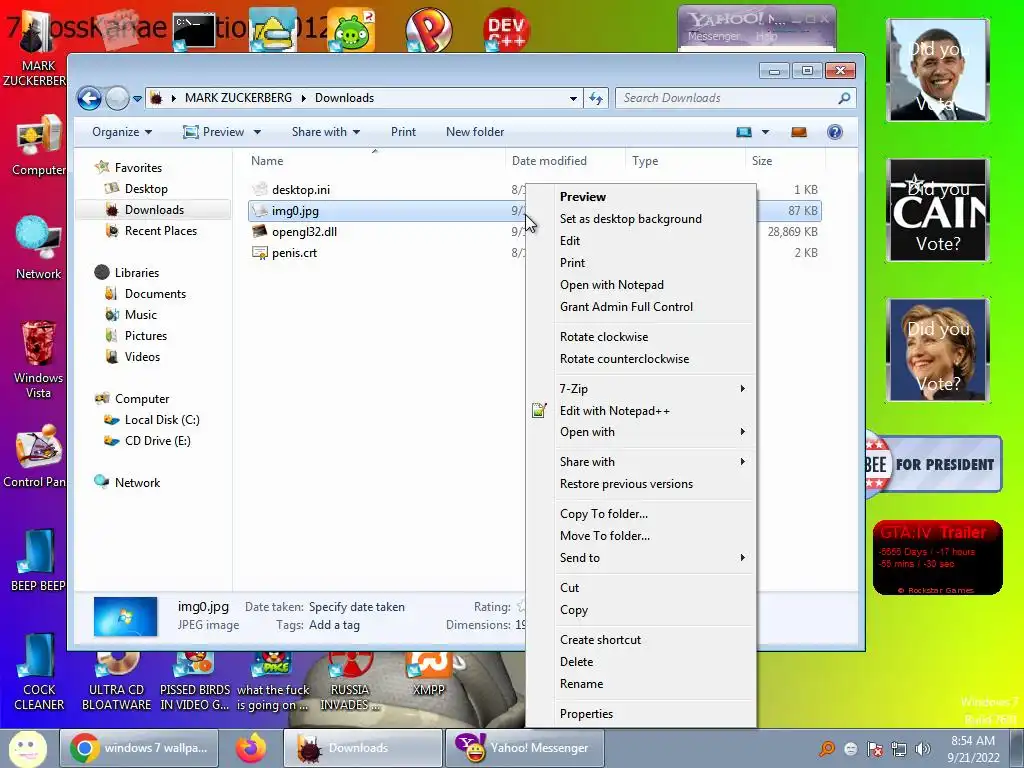Expand the Send to submenu

click(x=641, y=558)
